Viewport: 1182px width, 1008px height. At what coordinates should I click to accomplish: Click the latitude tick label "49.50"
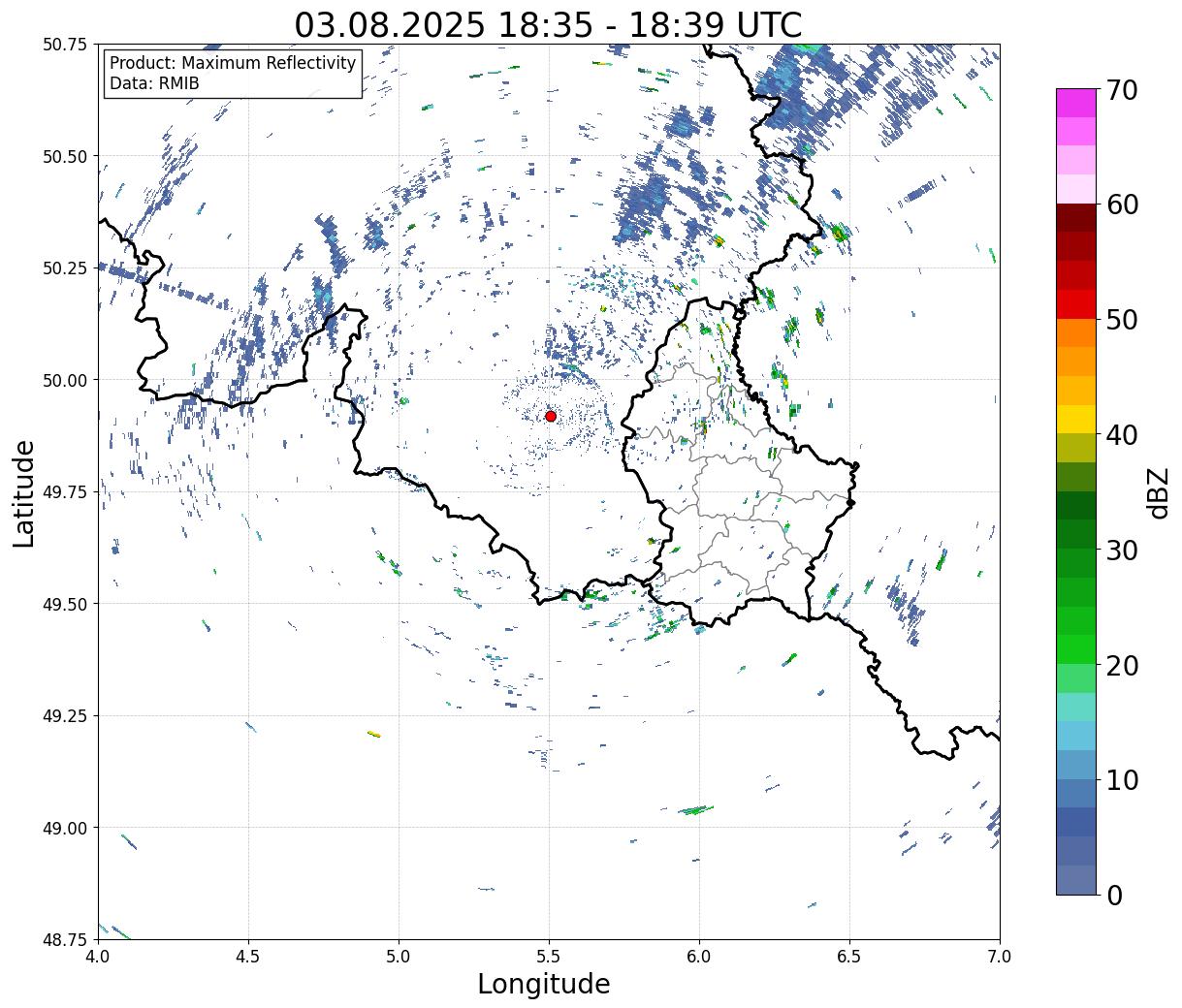pyautogui.click(x=65, y=604)
